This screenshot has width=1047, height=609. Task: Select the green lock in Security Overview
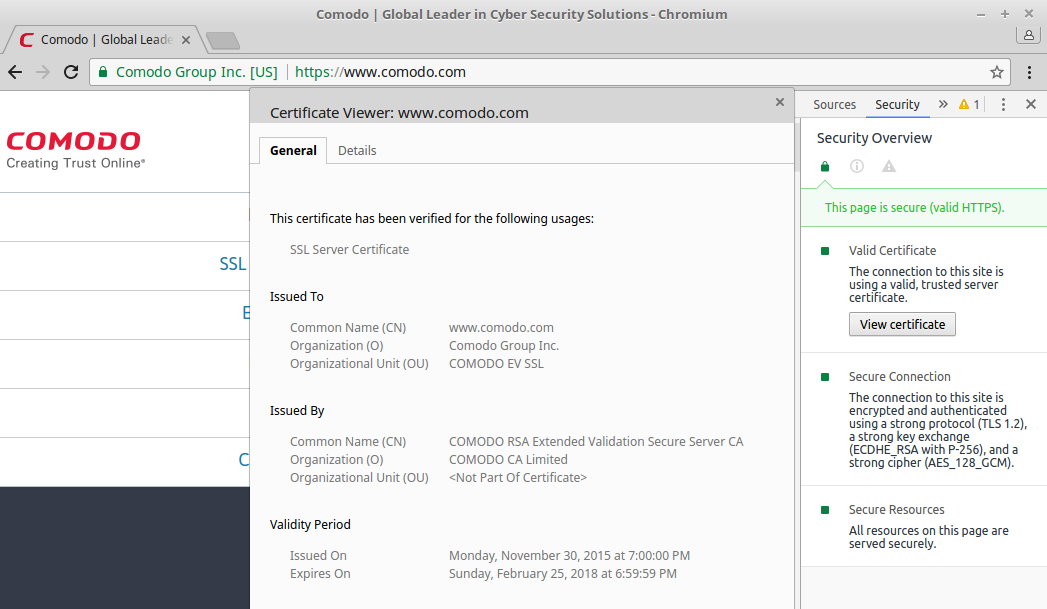click(x=824, y=167)
